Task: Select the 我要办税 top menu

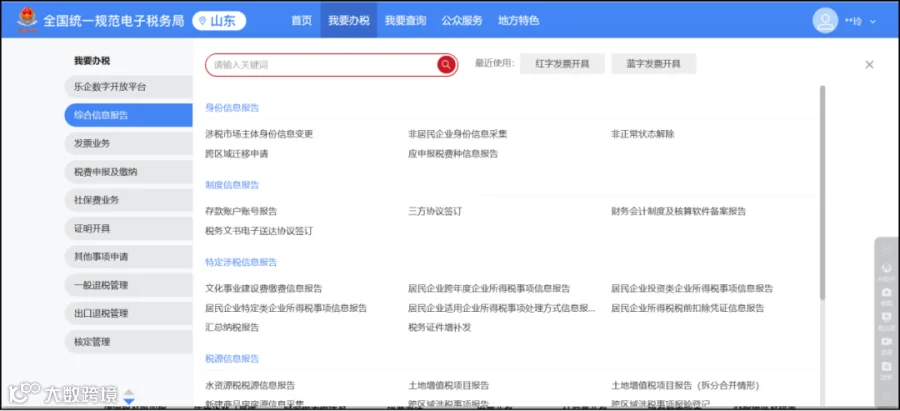Action: [x=348, y=21]
